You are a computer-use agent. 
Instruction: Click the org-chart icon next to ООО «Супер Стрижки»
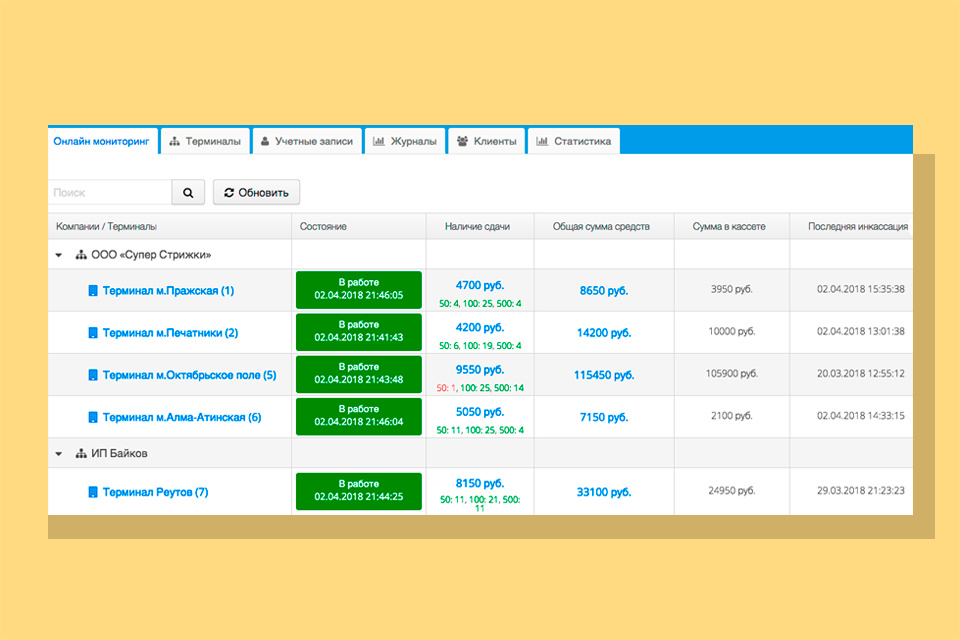point(82,255)
